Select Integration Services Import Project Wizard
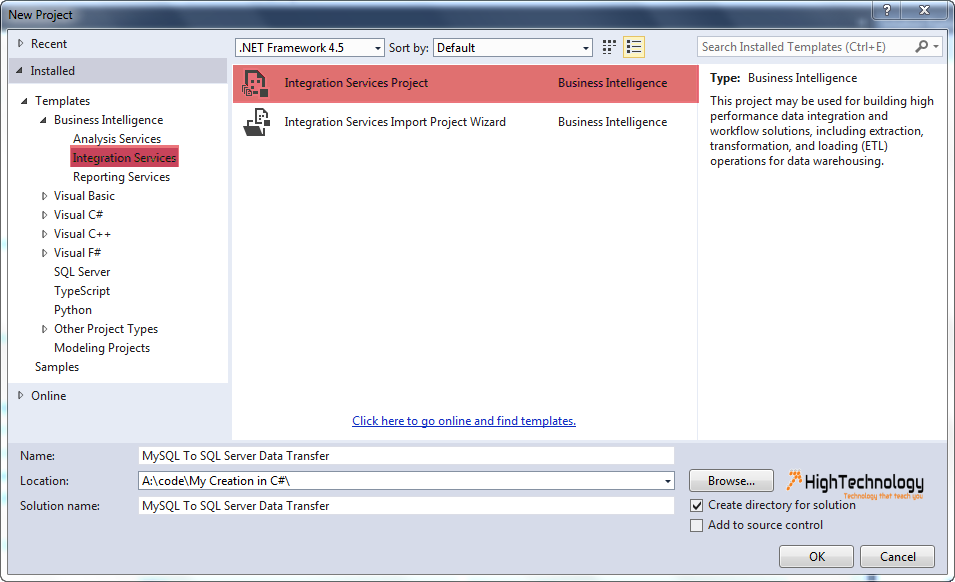 pos(465,122)
